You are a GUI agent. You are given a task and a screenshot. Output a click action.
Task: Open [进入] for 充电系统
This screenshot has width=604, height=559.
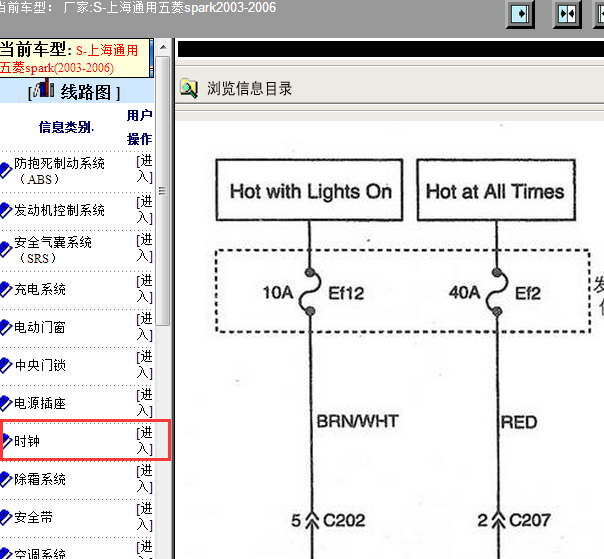[x=144, y=289]
